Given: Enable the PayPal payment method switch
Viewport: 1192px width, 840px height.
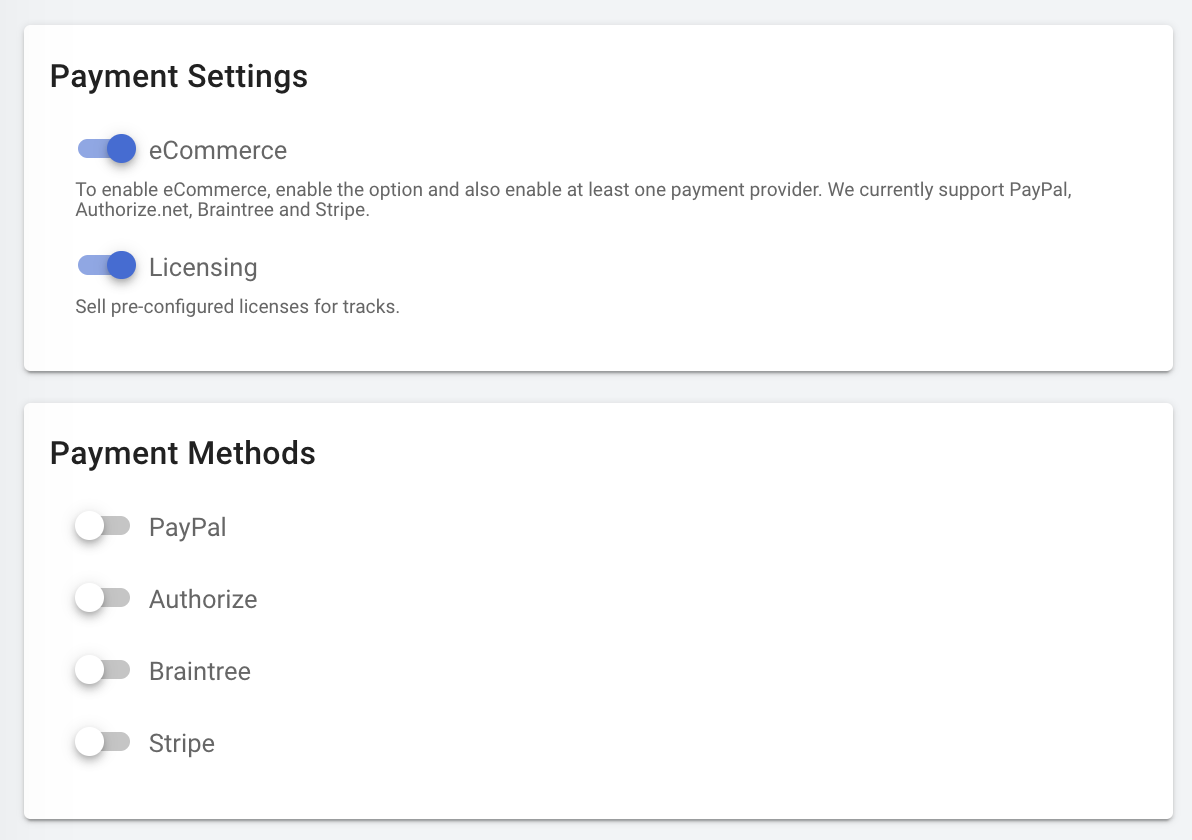Looking at the screenshot, I should [x=103, y=526].
